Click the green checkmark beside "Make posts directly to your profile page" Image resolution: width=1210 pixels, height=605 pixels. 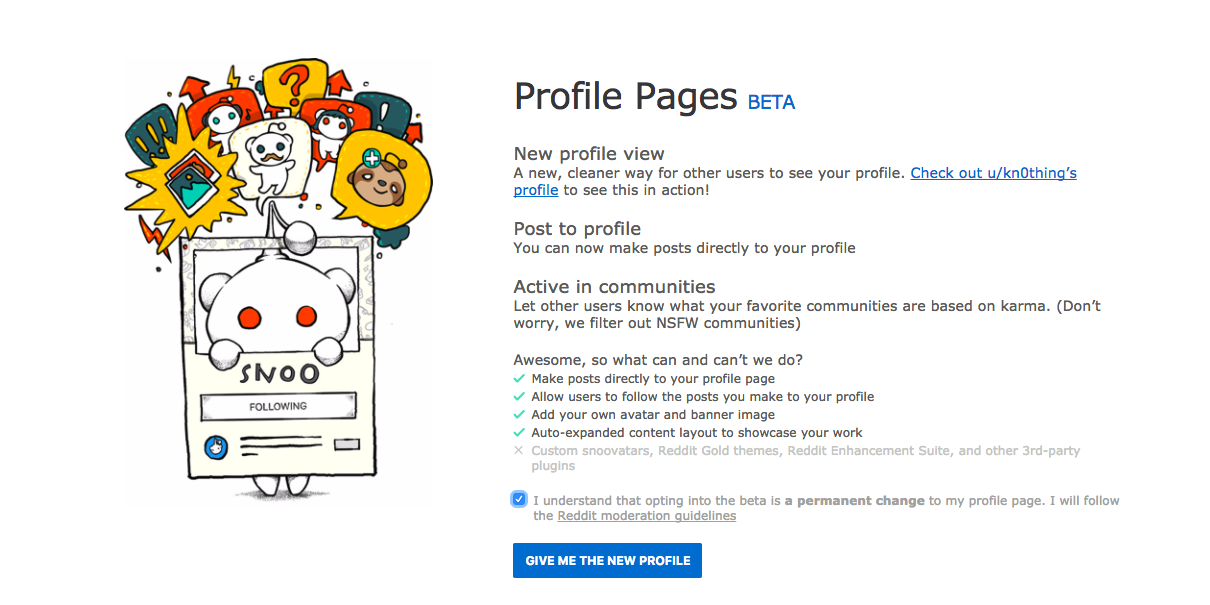pos(519,378)
